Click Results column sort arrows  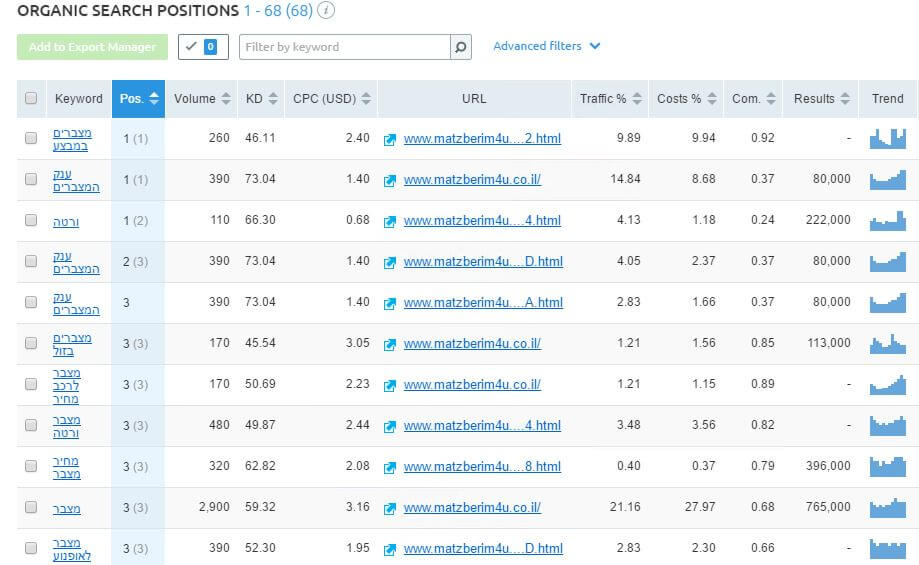point(845,98)
